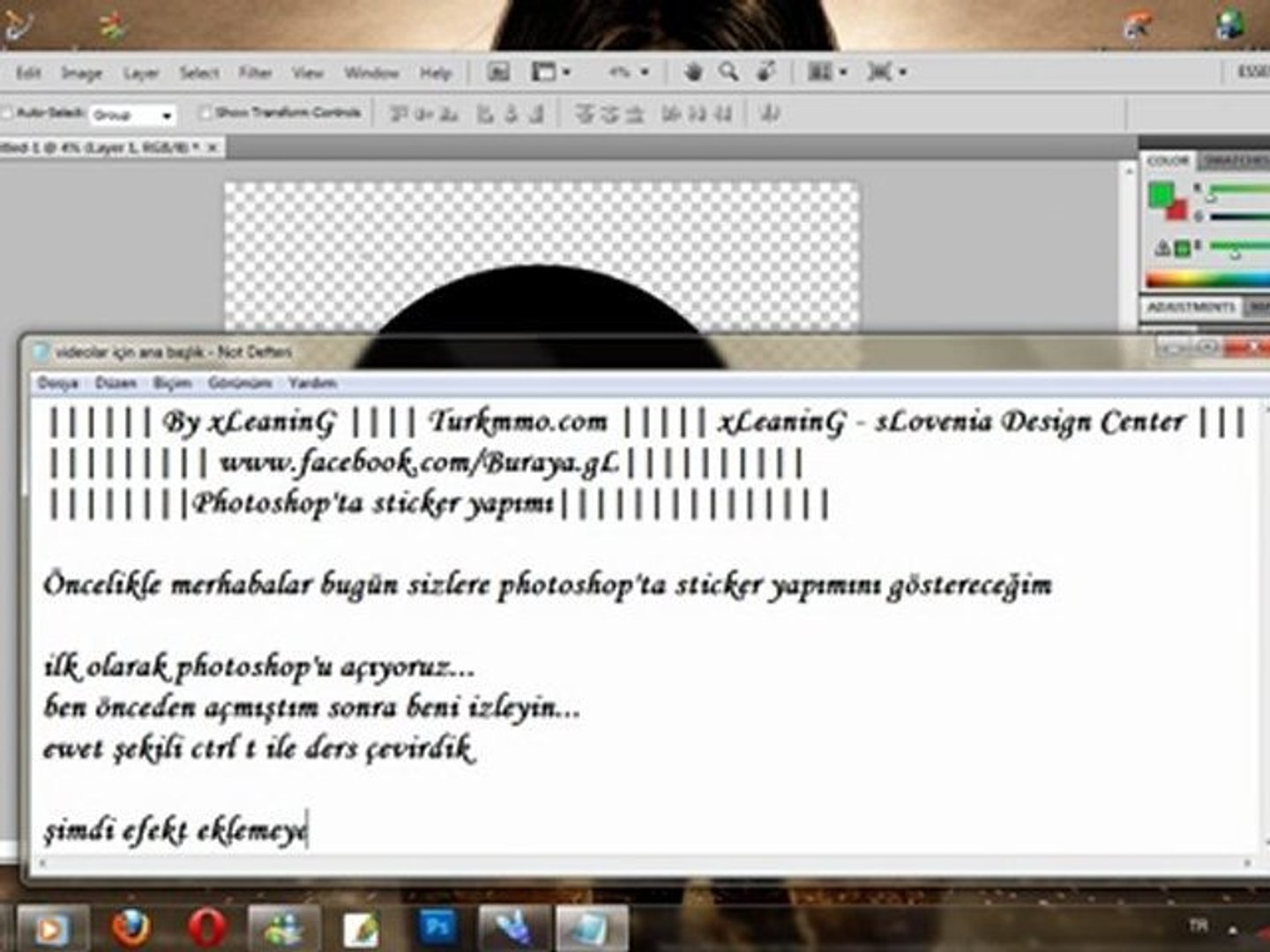Screen dimensions: 1270x952
Task: Open Opera browser from the taskbar
Action: pyautogui.click(x=208, y=927)
